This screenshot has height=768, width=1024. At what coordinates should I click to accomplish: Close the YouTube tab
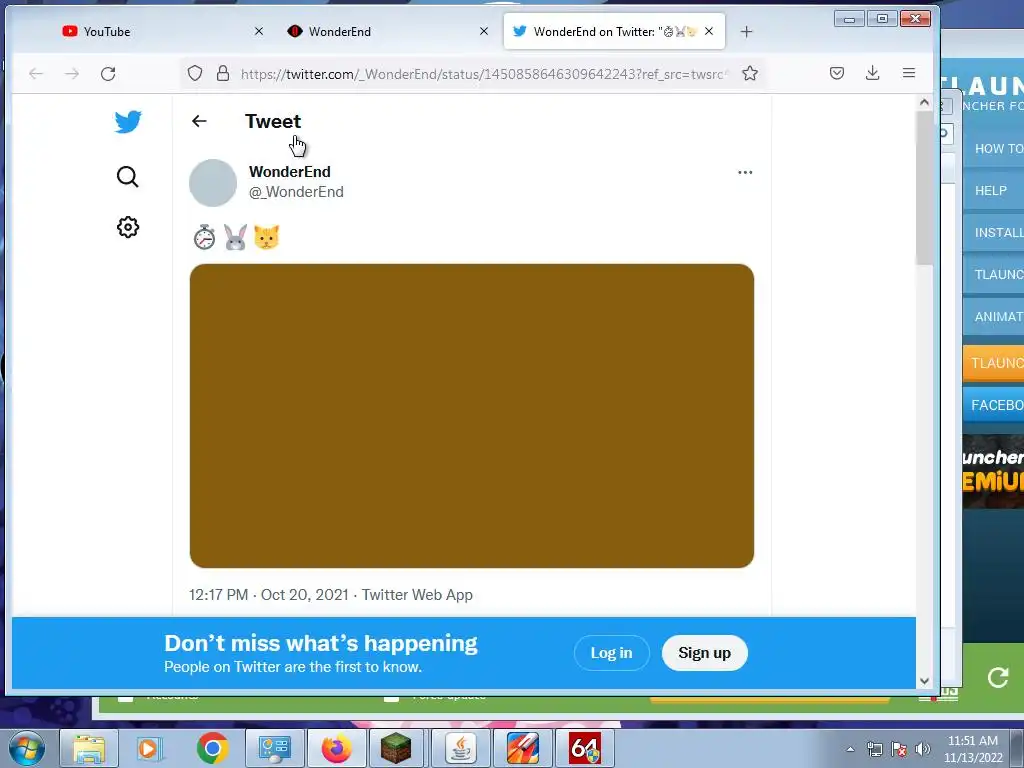click(259, 31)
